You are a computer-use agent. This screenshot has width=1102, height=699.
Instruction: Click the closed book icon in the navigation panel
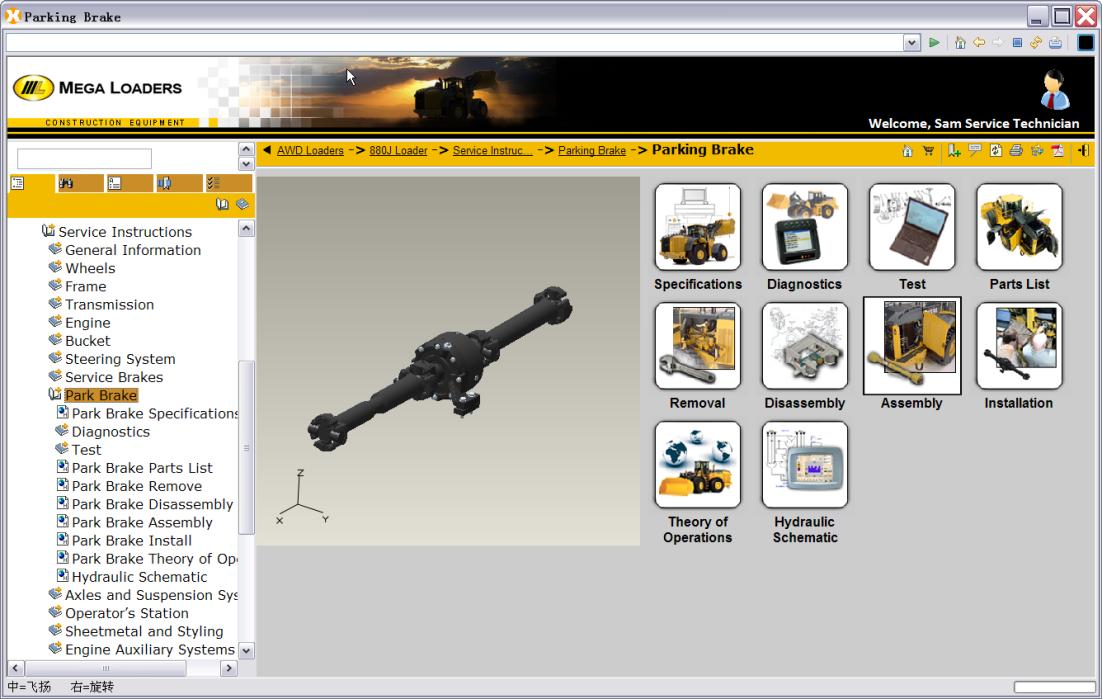(242, 204)
